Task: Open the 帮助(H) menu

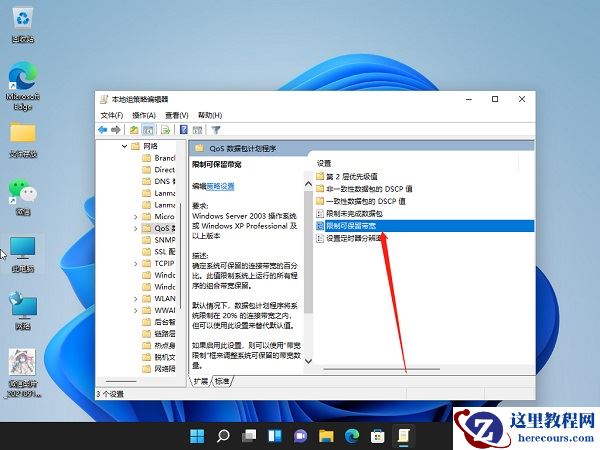Action: (x=210, y=115)
